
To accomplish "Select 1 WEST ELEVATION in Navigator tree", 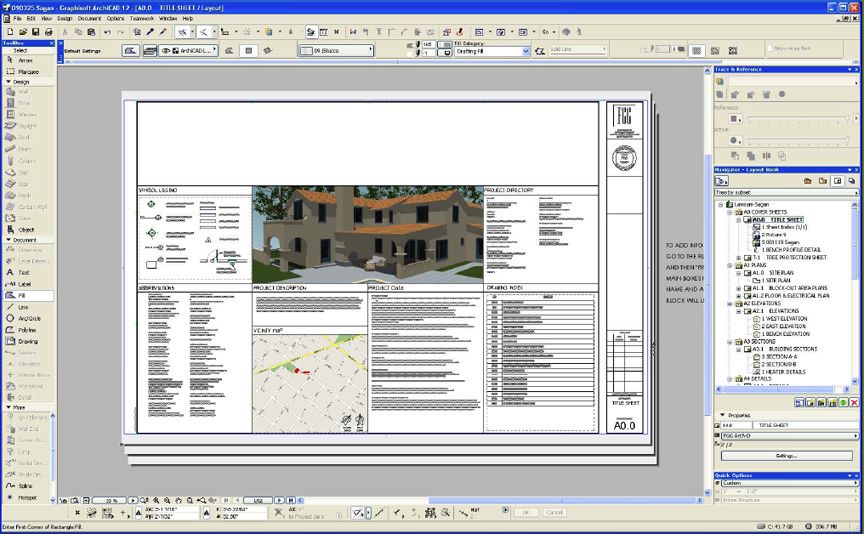I will tap(780, 319).
